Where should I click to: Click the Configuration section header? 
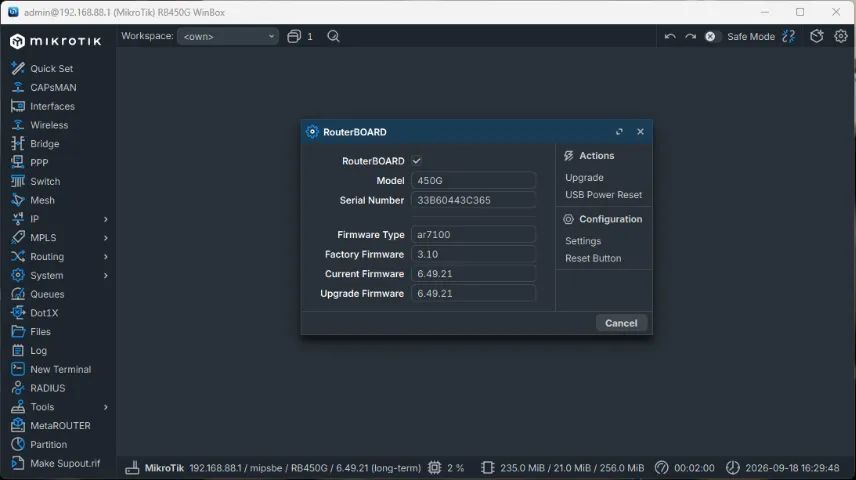tap(603, 219)
